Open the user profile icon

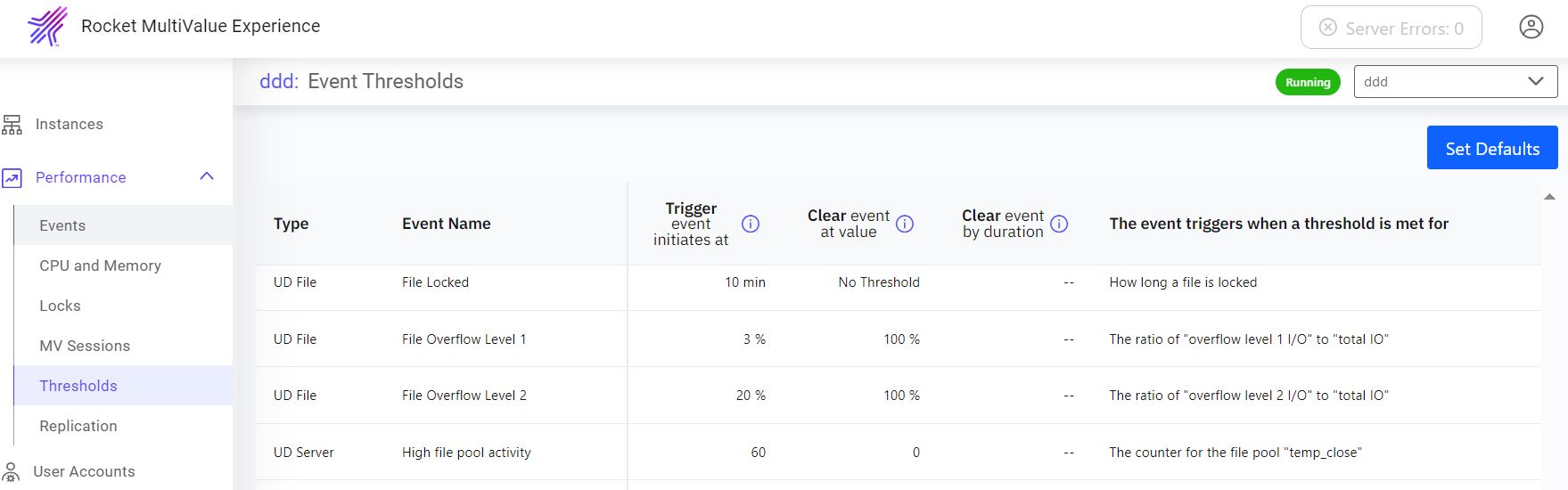(1531, 28)
